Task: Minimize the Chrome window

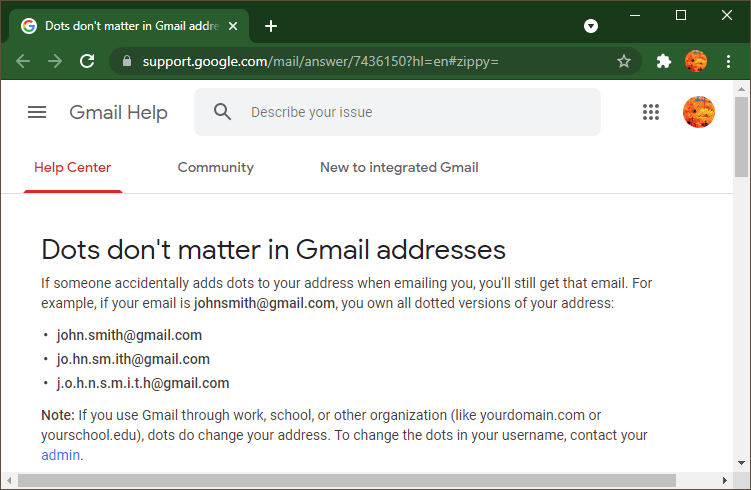Action: [x=635, y=15]
